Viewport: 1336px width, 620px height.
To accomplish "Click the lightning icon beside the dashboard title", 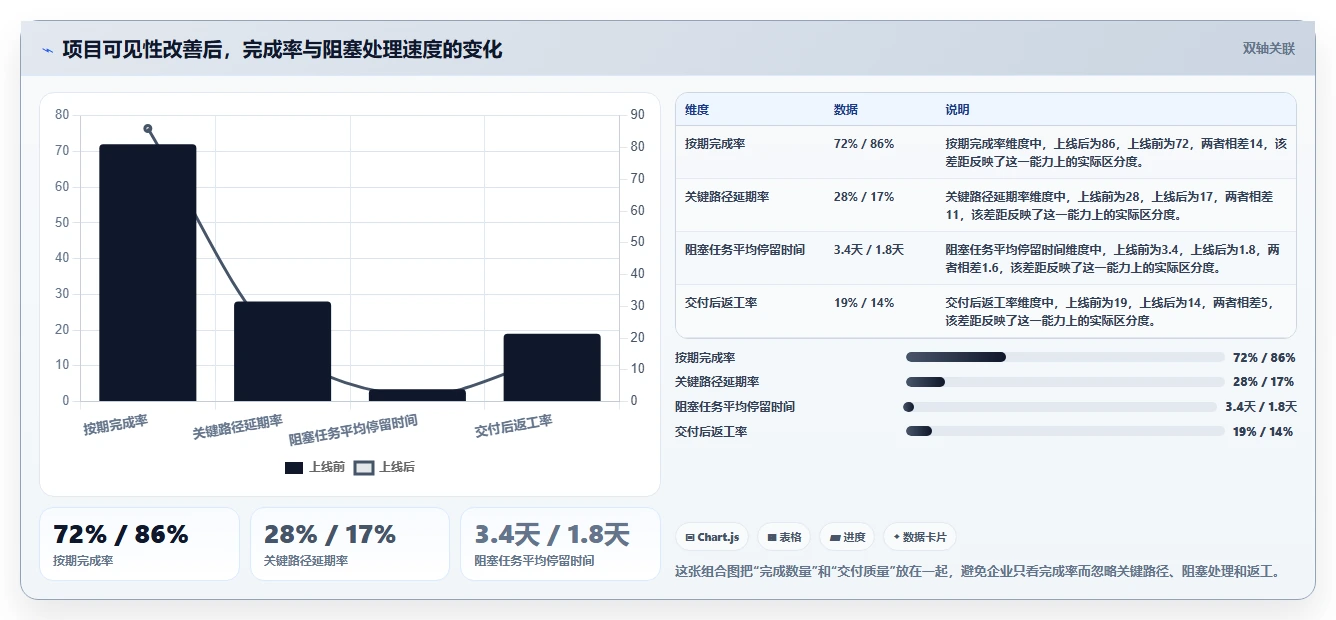I will (x=48, y=50).
